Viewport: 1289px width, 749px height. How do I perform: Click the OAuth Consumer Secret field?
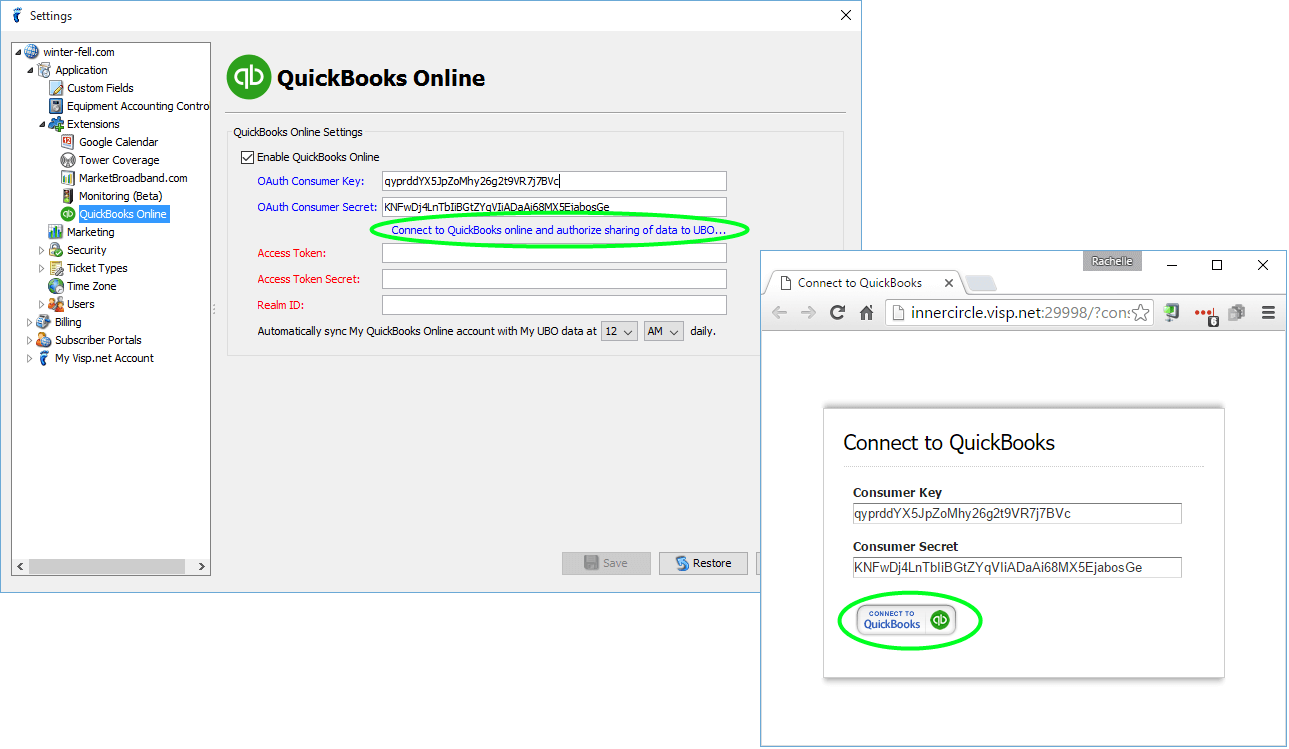click(x=554, y=207)
